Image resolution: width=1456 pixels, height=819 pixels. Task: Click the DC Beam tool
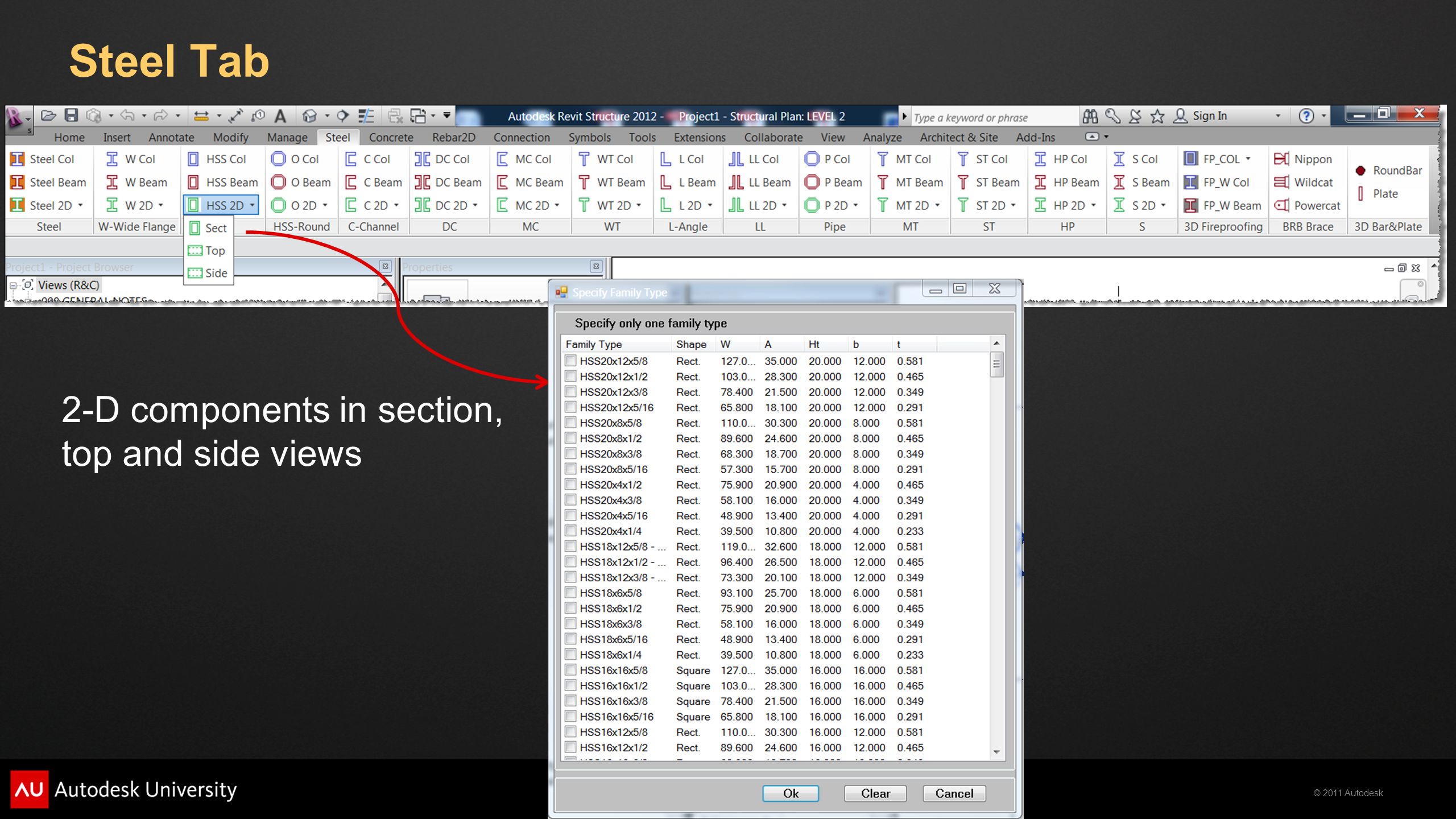coord(448,183)
